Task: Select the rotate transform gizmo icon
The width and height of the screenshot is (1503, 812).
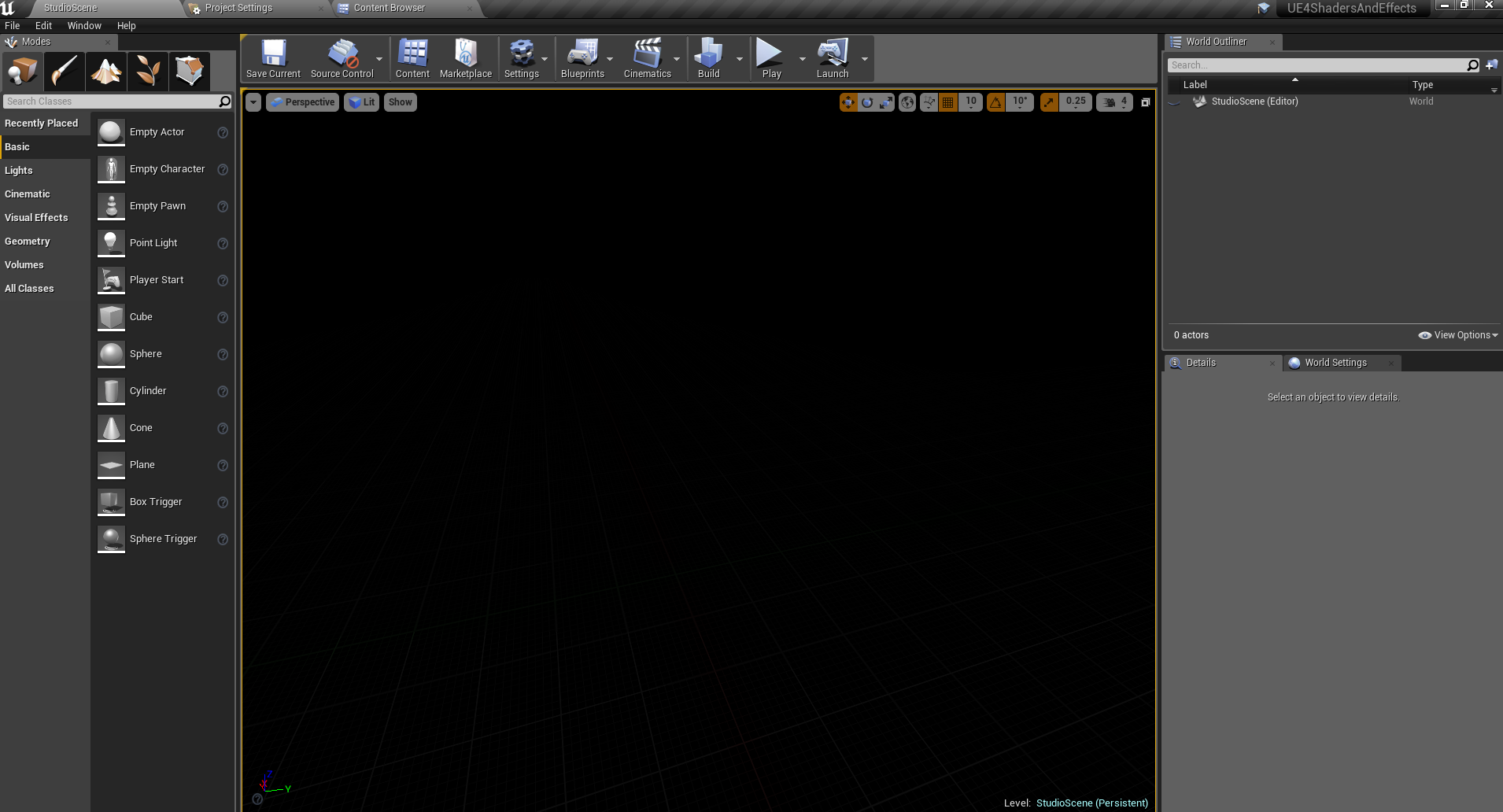Action: click(x=867, y=102)
